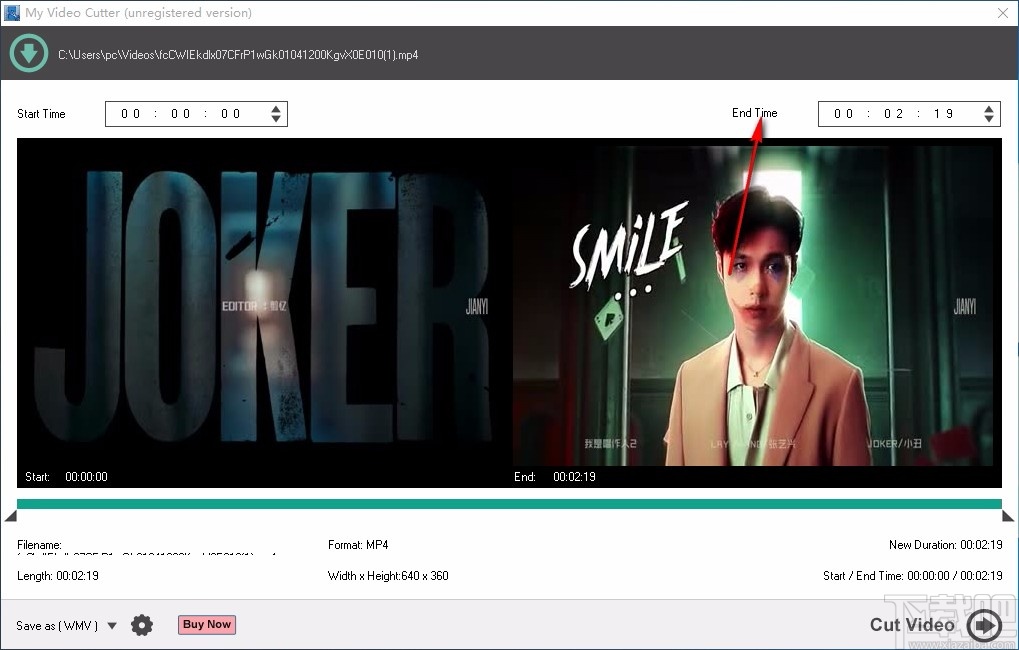This screenshot has width=1019, height=650.
Task: Close the My Video Cutter window
Action: tap(1003, 13)
